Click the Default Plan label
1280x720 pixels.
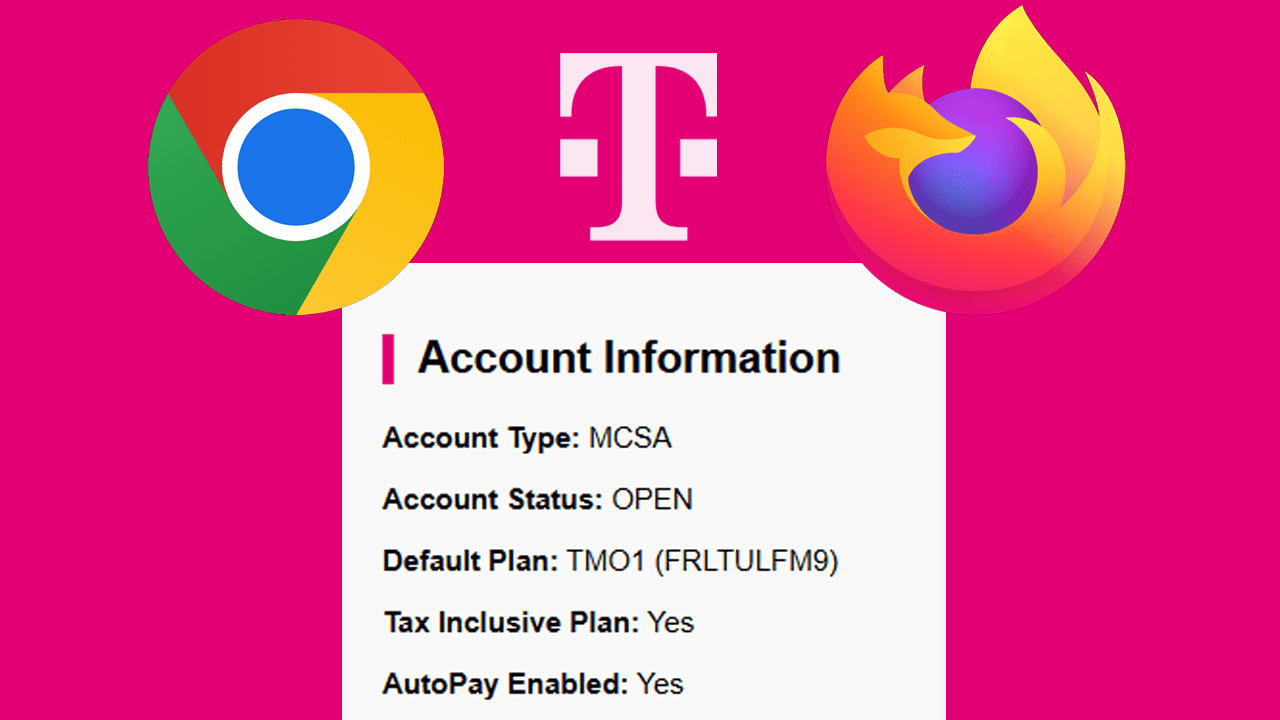tap(470, 561)
